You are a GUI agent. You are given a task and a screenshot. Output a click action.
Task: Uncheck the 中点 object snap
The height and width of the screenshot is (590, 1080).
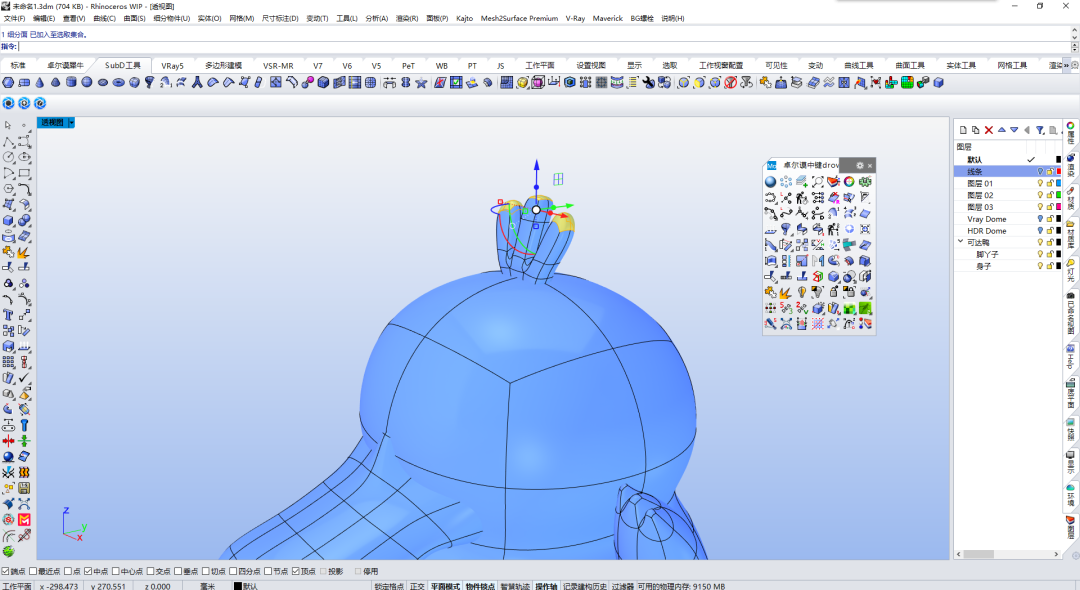point(88,571)
